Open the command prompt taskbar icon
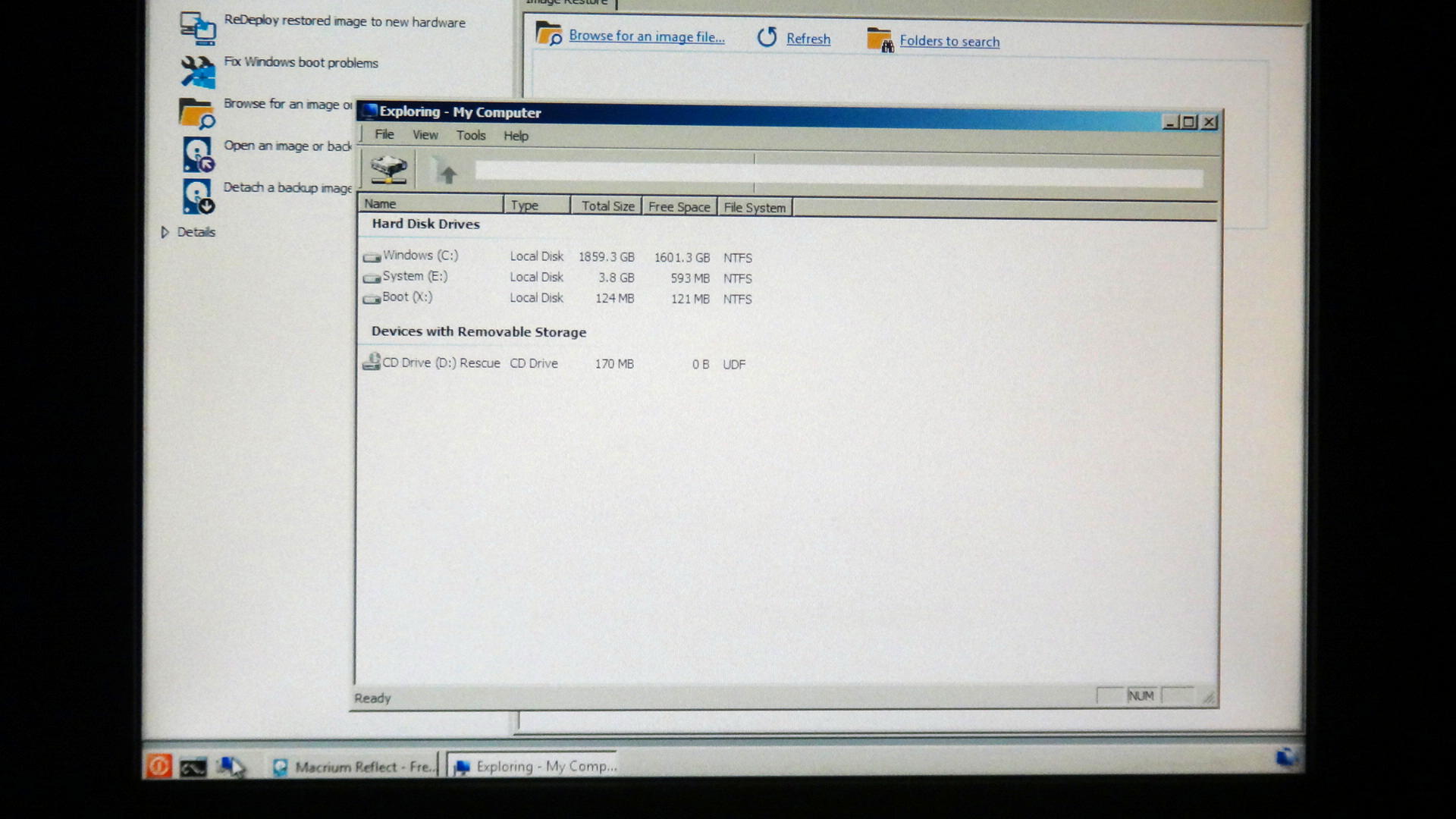Screen dimensions: 1456x819 [193, 767]
